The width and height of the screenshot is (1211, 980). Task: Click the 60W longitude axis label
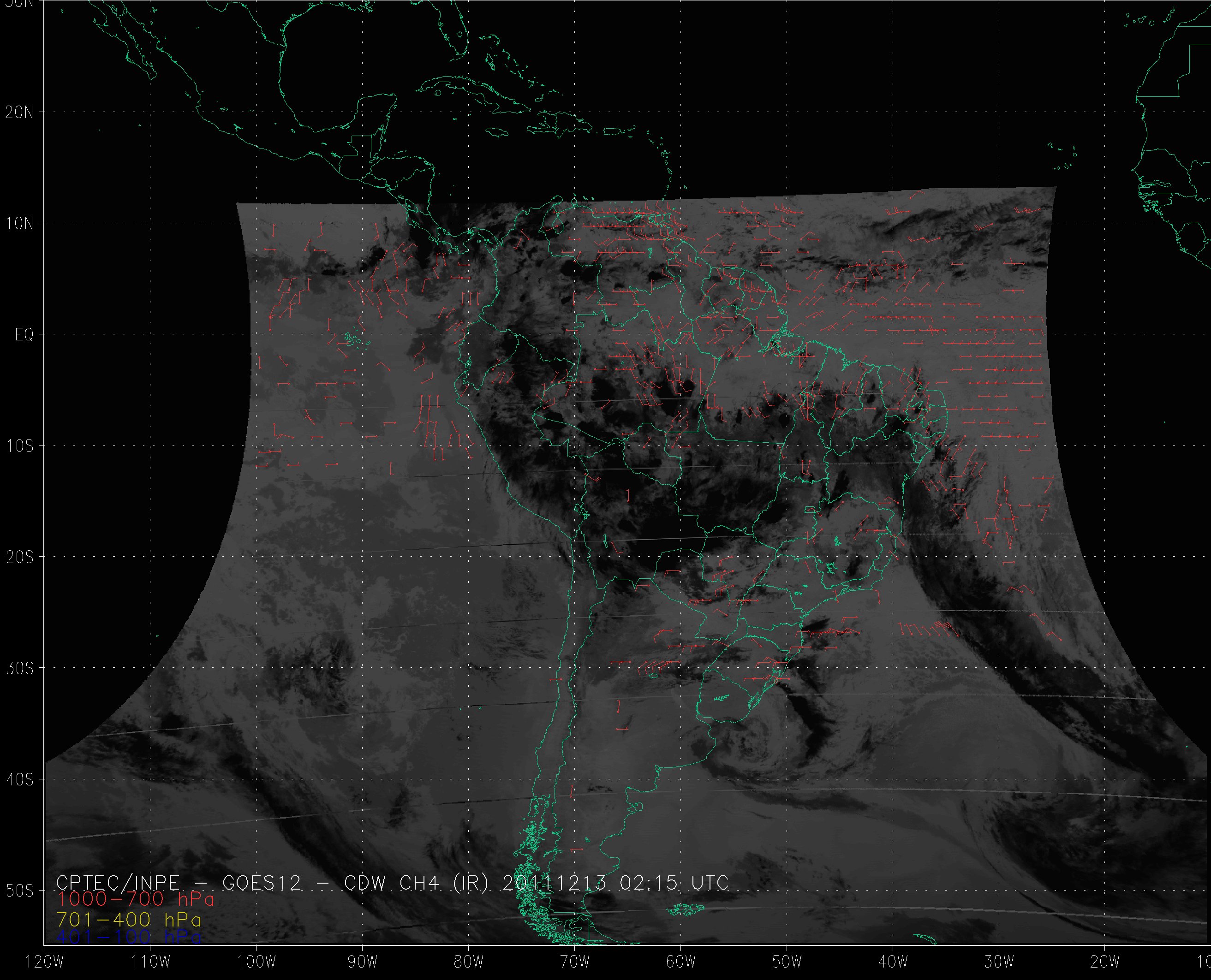[681, 962]
